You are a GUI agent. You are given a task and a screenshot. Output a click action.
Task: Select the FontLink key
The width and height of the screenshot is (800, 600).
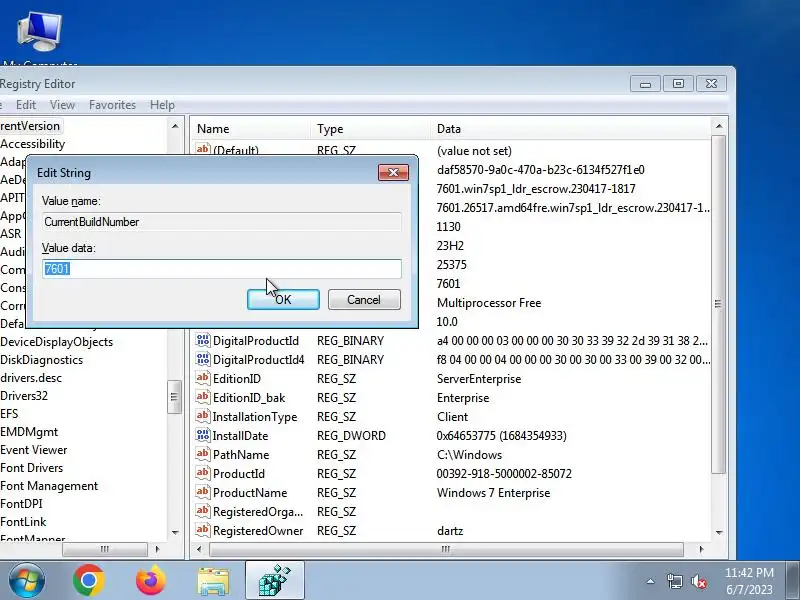click(23, 522)
